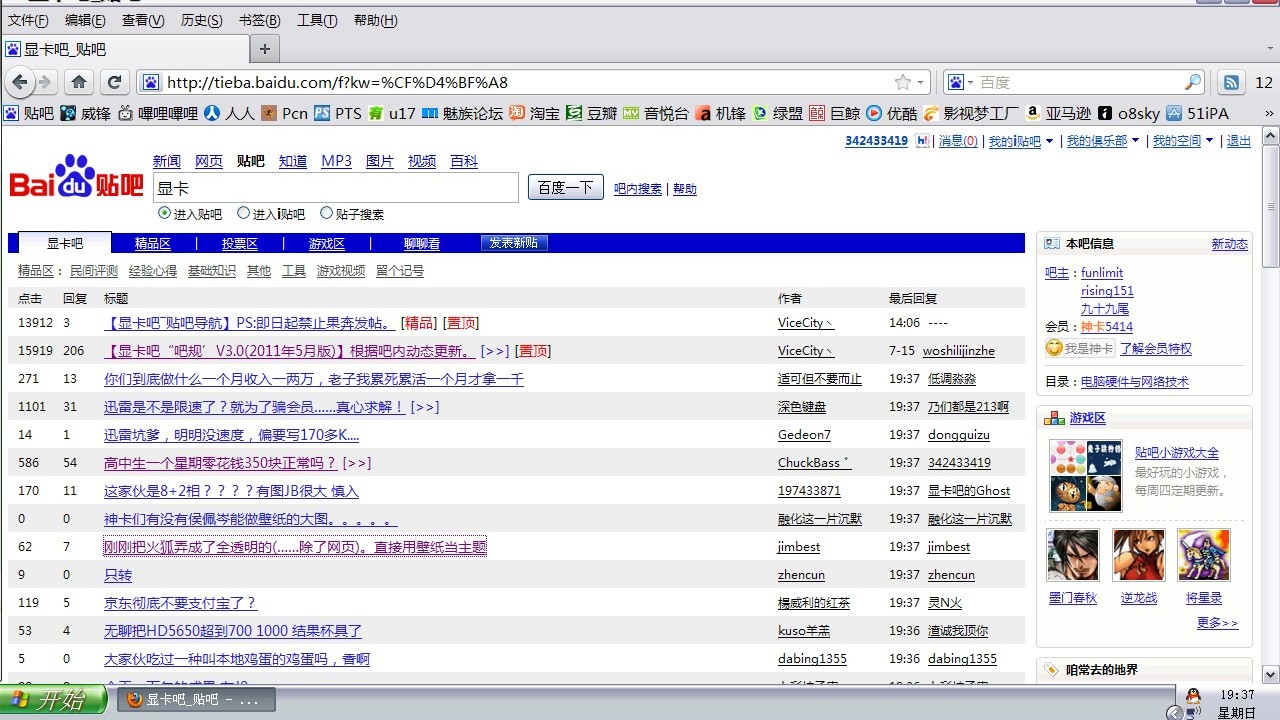
Task: Open the 书签(B) menu
Action: tap(259, 20)
